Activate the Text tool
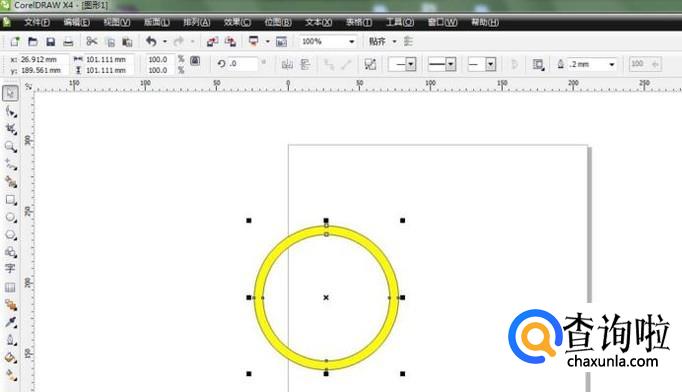682x392 pixels. coord(10,268)
